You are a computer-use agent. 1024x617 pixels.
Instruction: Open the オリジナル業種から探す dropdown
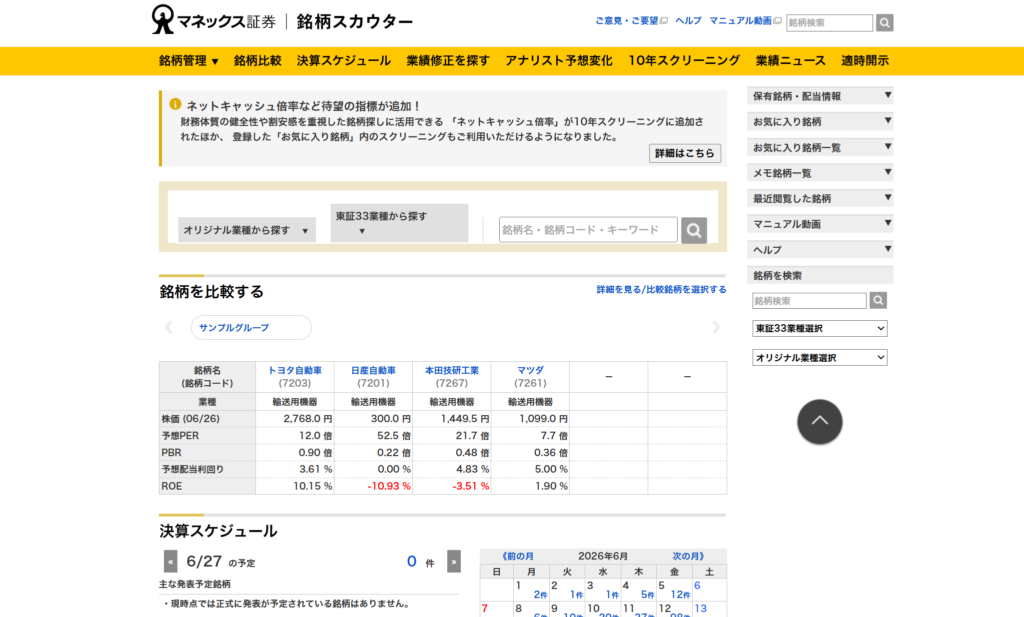pos(247,230)
